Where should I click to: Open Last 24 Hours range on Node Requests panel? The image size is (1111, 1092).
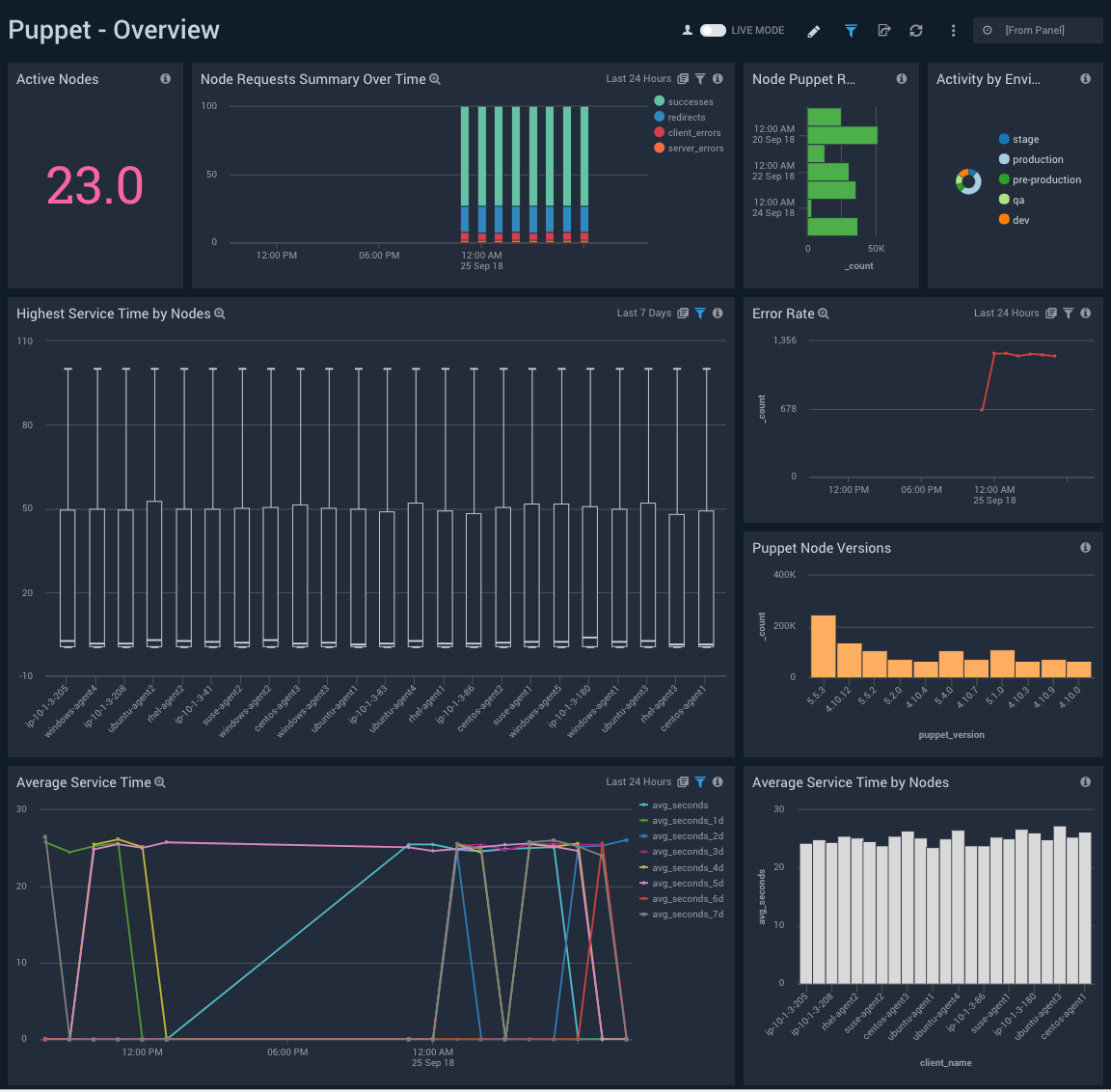(x=637, y=79)
